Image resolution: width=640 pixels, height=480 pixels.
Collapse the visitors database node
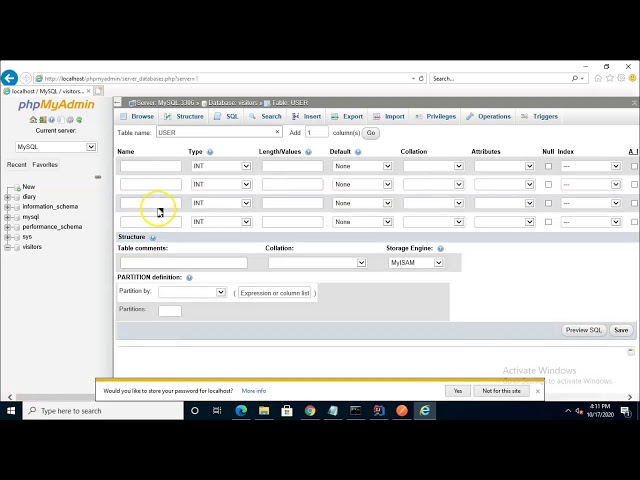click(x=7, y=247)
